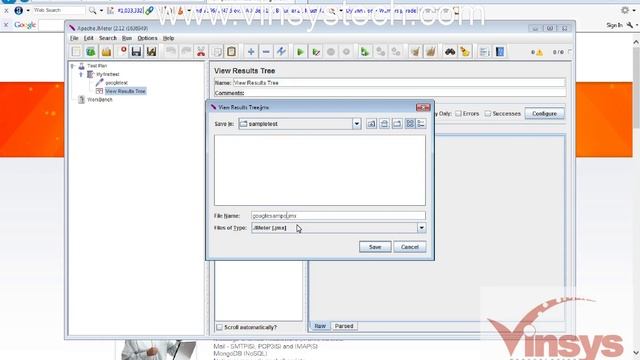Click the Paste clipboard icon
640x360 pixels.
(231, 52)
